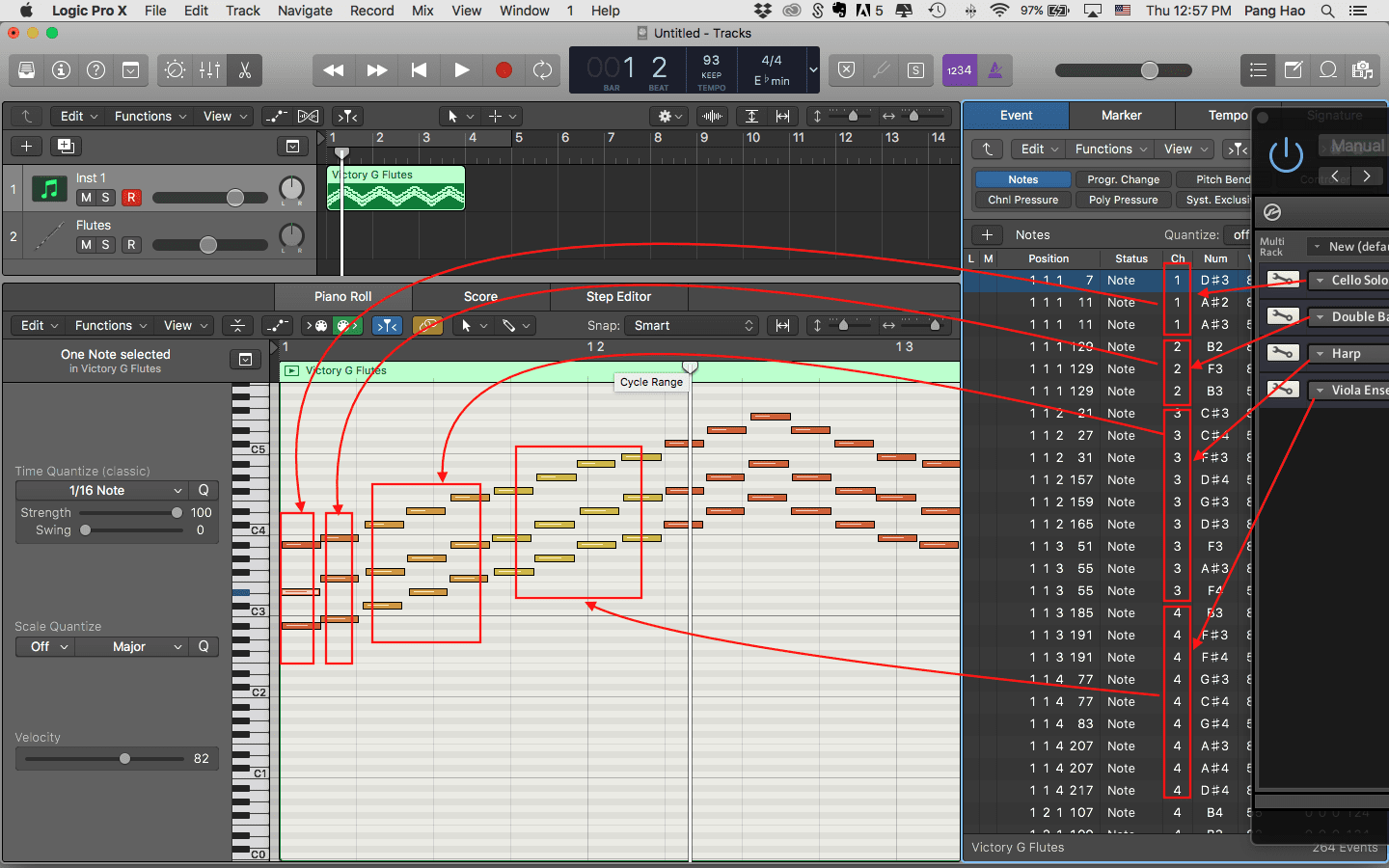This screenshot has width=1389, height=868.
Task: Toggle Cycle mode in transport
Action: [x=543, y=70]
